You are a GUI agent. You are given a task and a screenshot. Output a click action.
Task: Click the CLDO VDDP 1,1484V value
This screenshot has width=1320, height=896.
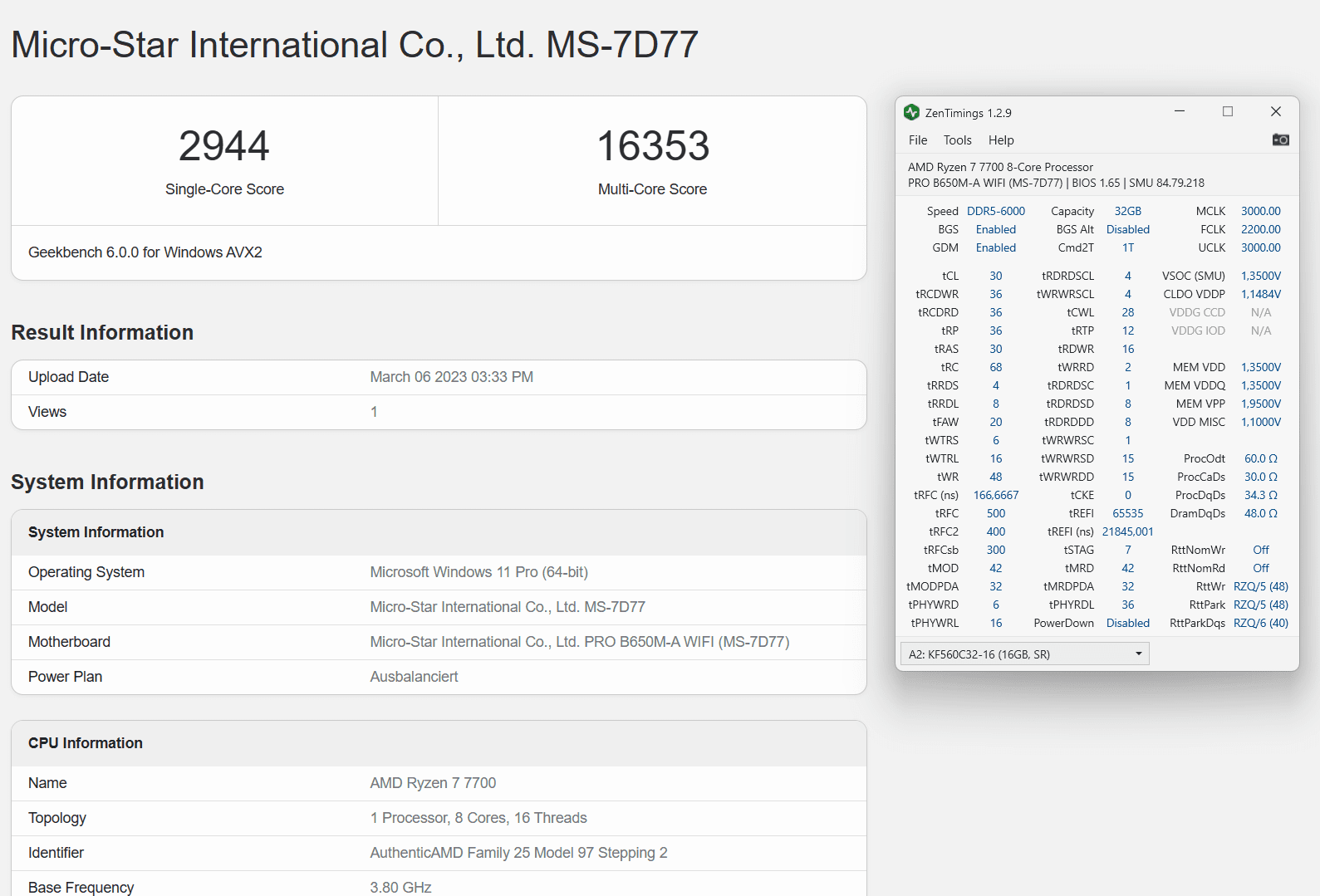[1261, 294]
